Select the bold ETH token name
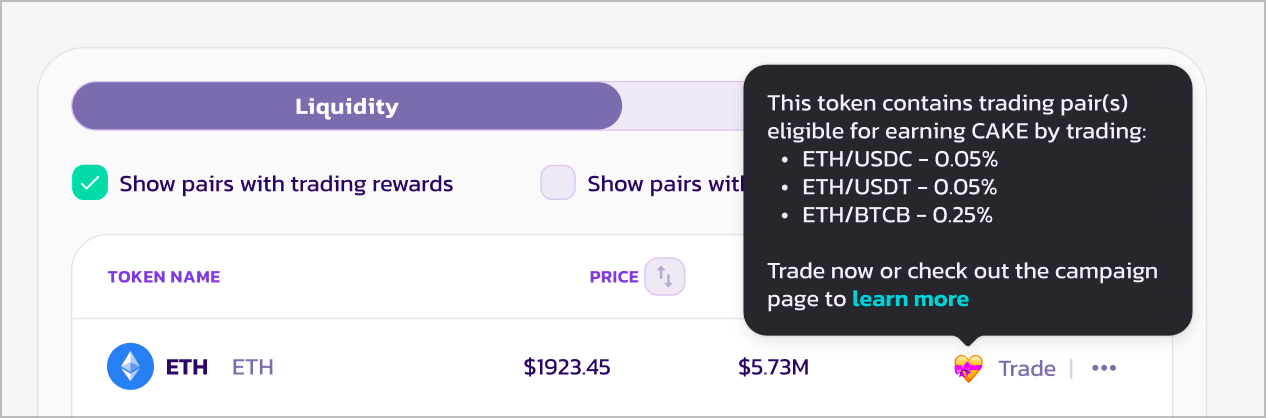 (187, 367)
